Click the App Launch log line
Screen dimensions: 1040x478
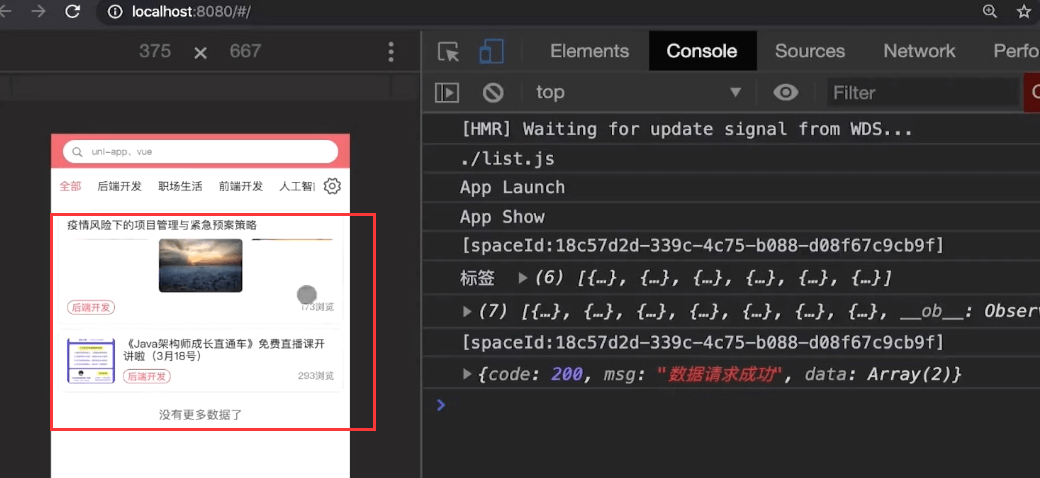click(513, 188)
